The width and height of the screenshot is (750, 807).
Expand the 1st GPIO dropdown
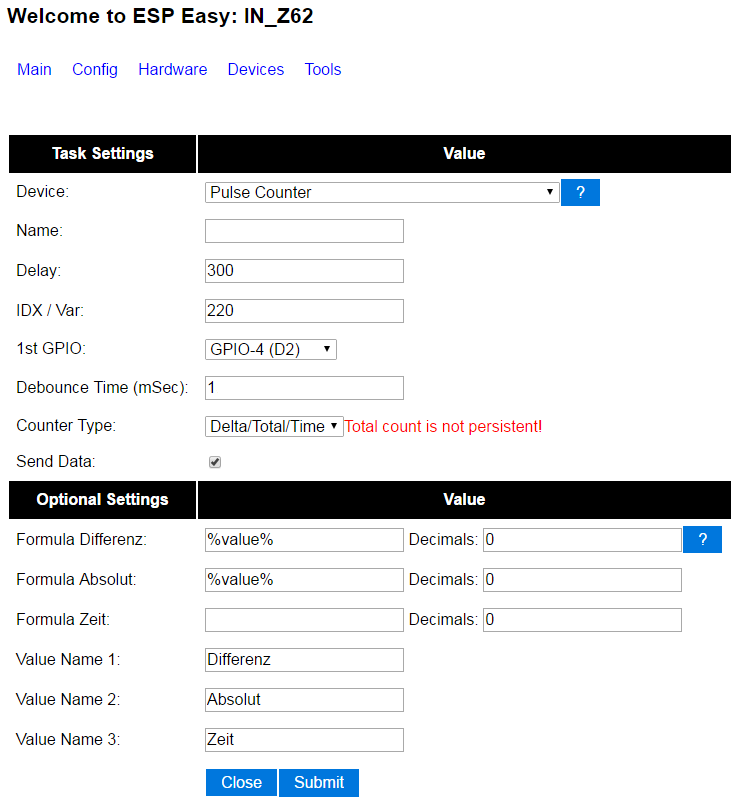(270, 349)
